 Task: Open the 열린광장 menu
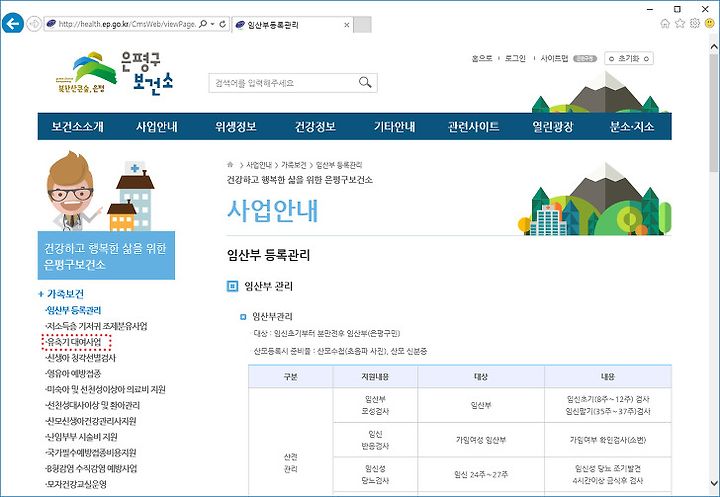click(553, 127)
